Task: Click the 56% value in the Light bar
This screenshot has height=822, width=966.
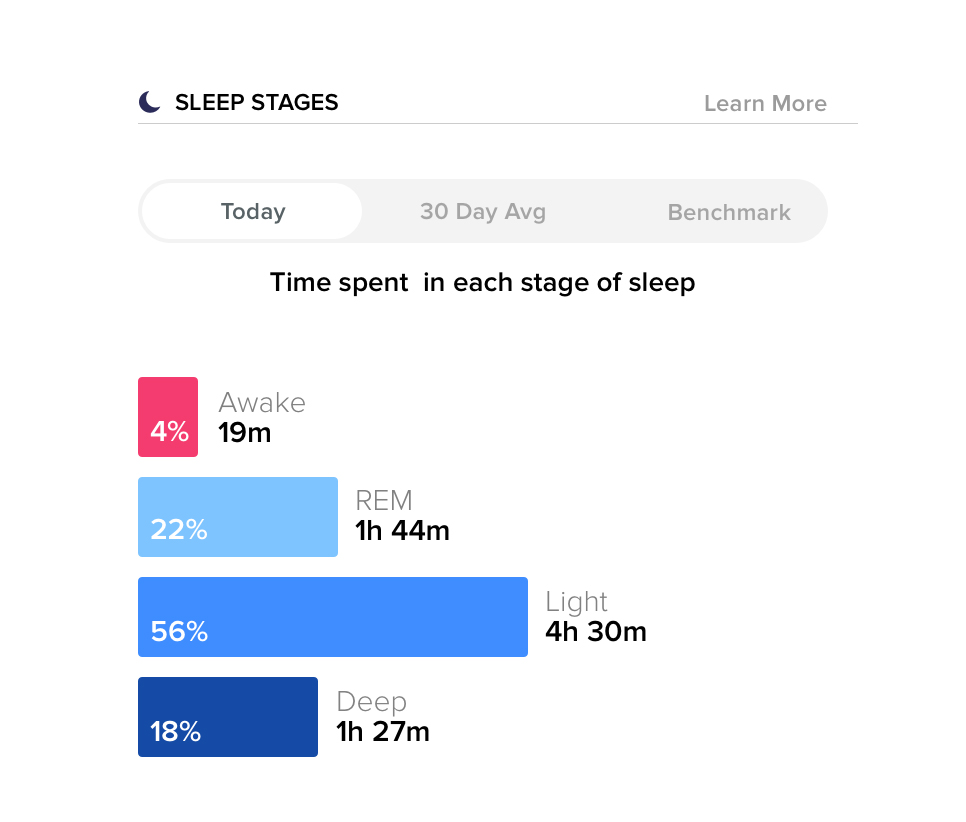Action: (179, 632)
